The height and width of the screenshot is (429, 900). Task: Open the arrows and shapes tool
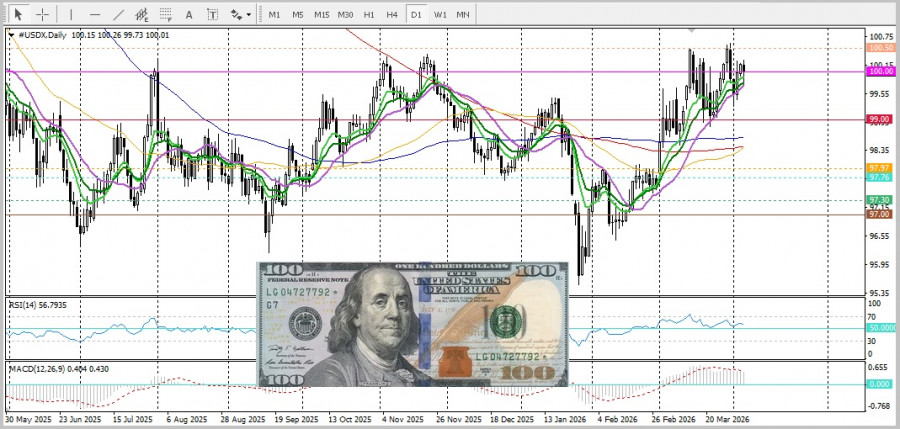236,15
